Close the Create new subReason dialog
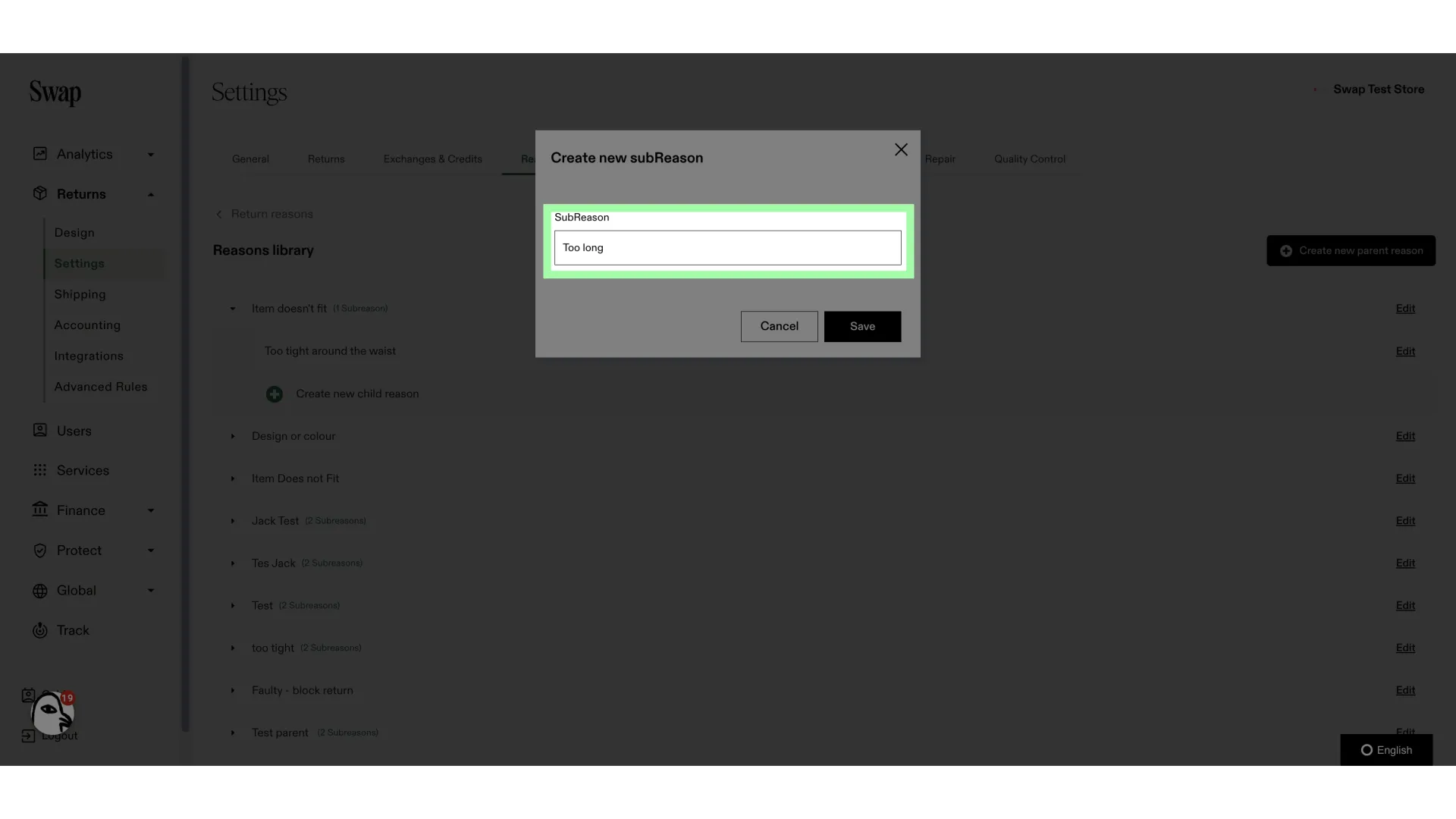This screenshot has height=819, width=1456. 901,150
